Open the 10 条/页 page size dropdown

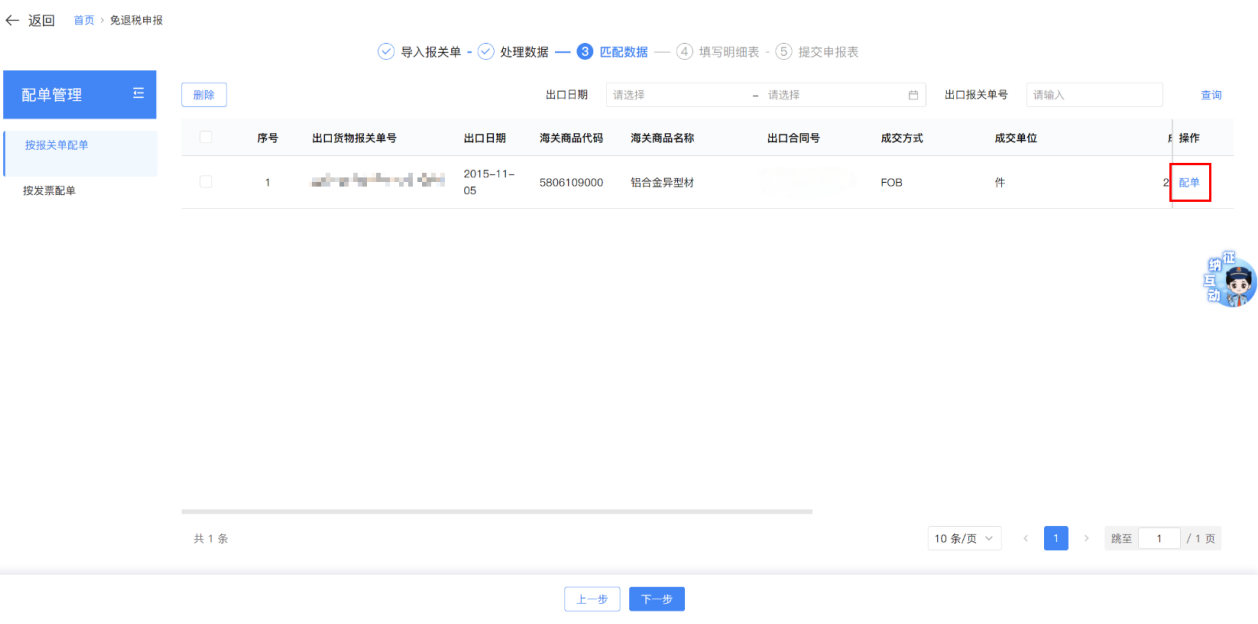(x=964, y=539)
